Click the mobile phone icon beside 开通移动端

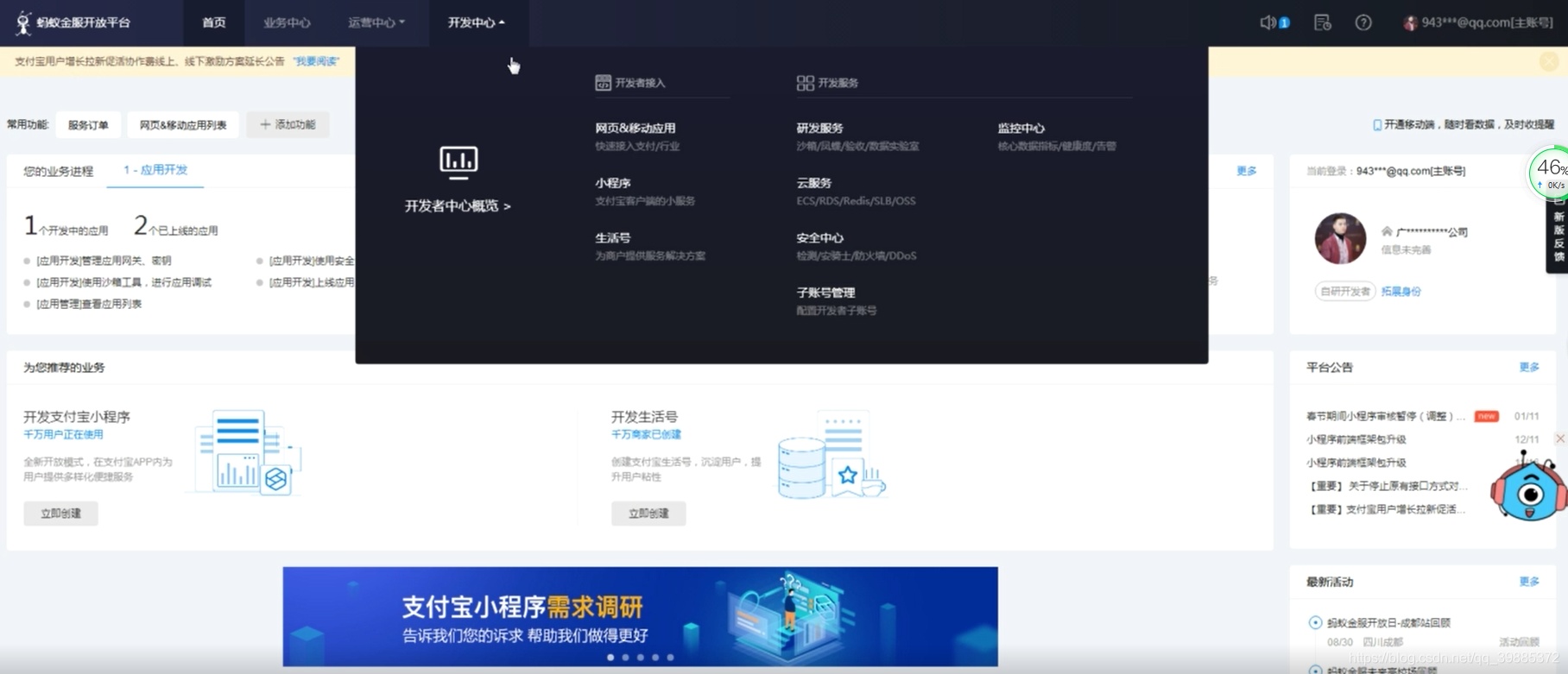(1377, 124)
